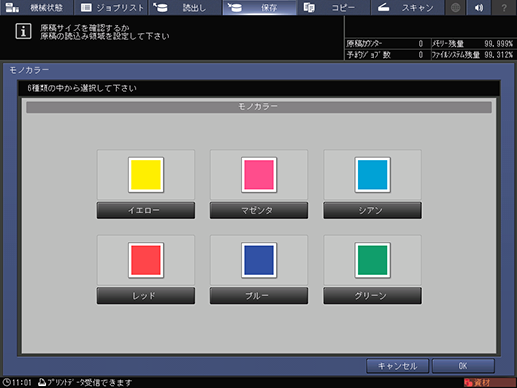Click the clock icon showing 11:01
Screen dimensions: 517x388
click(x=7, y=382)
